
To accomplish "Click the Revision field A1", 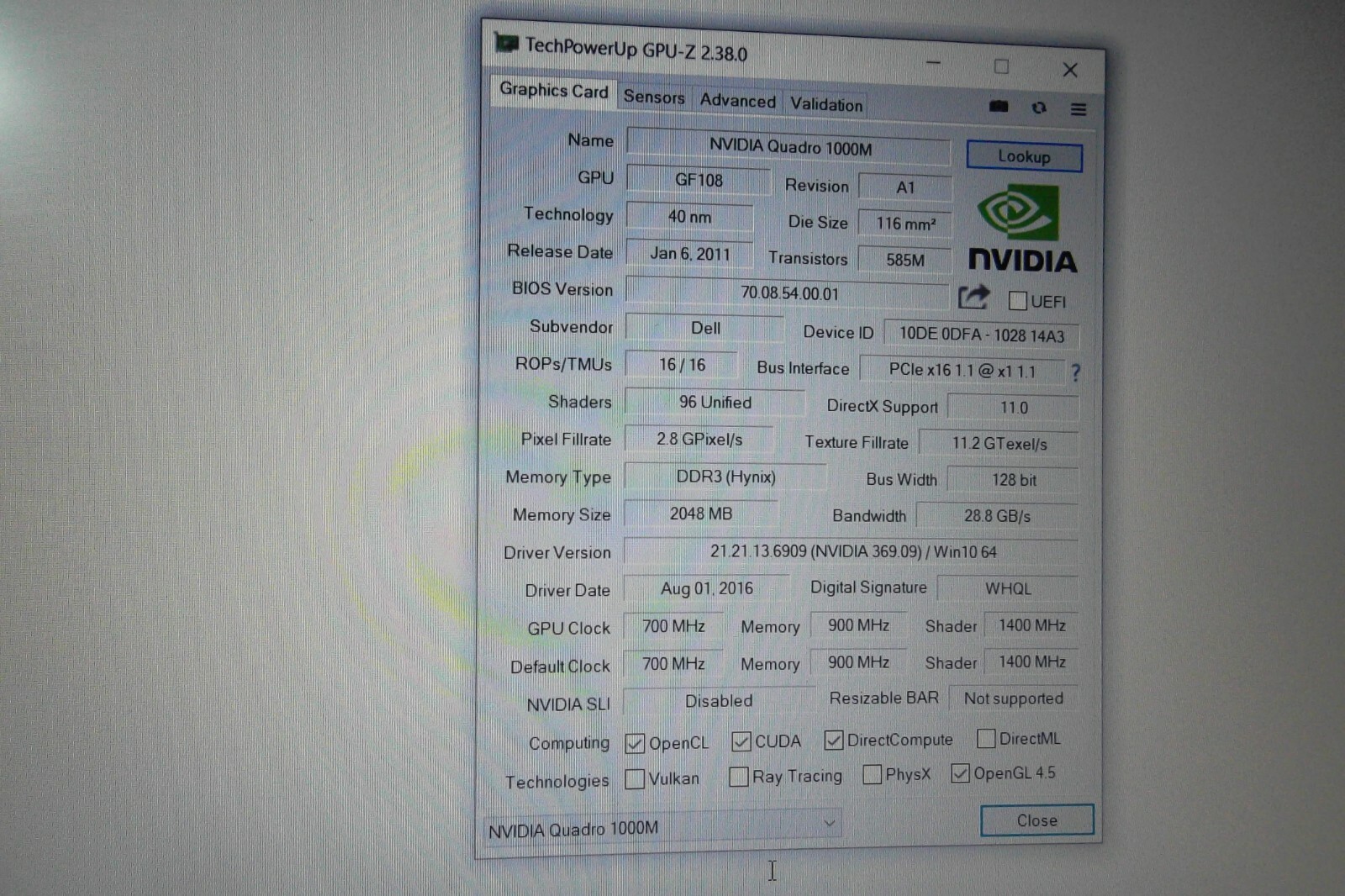I will pos(905,187).
